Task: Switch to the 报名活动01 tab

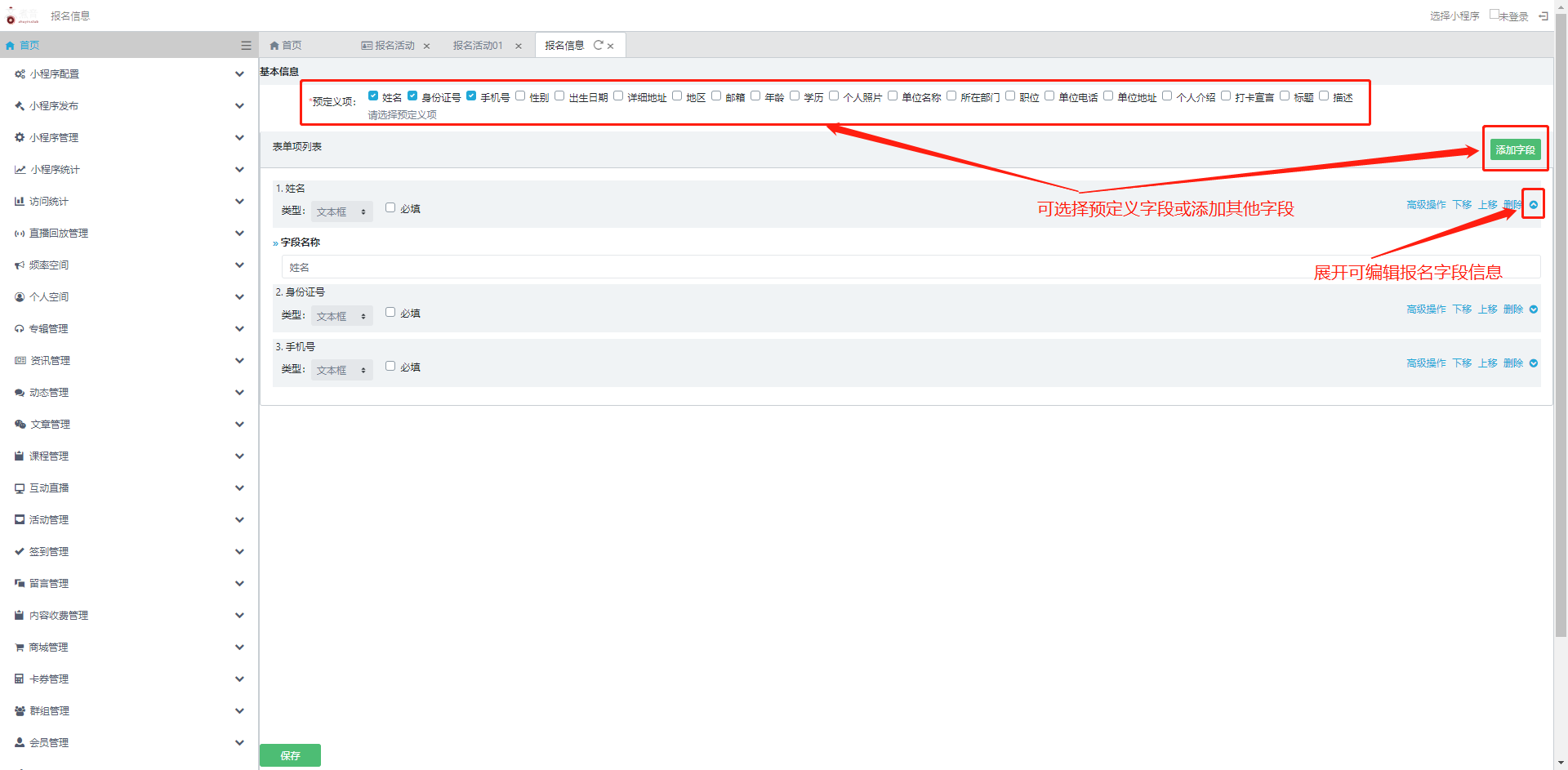Action: coord(478,46)
